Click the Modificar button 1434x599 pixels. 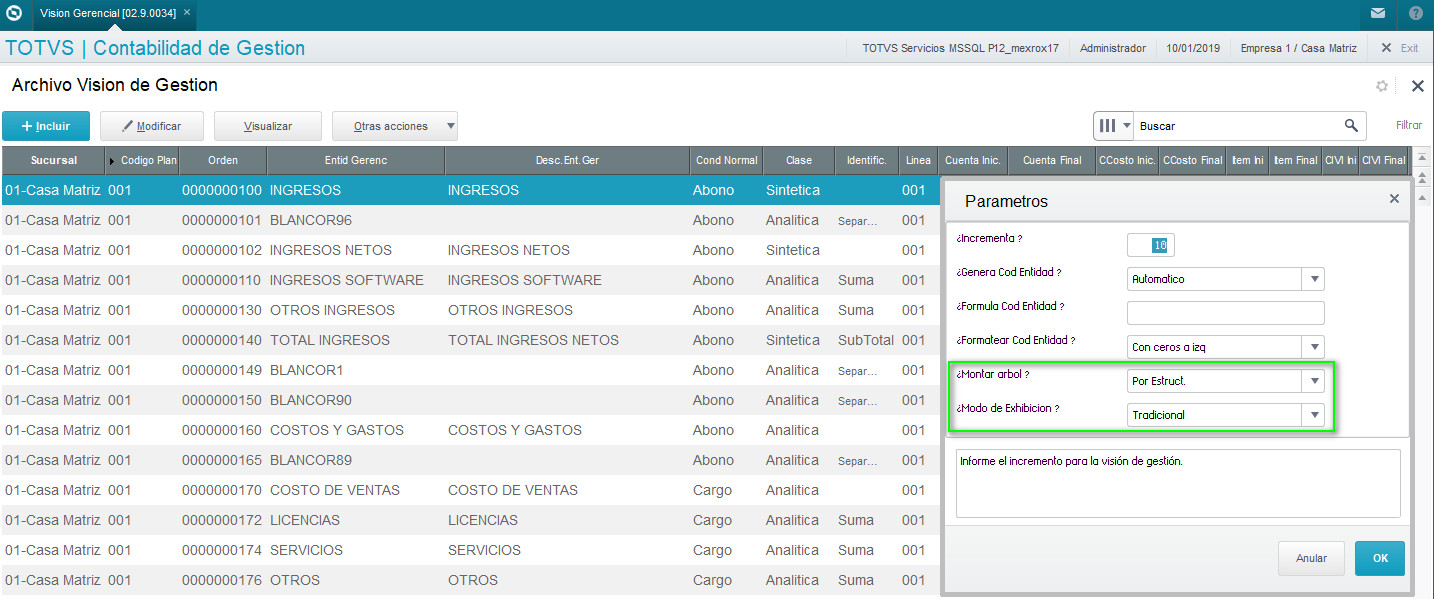(152, 126)
